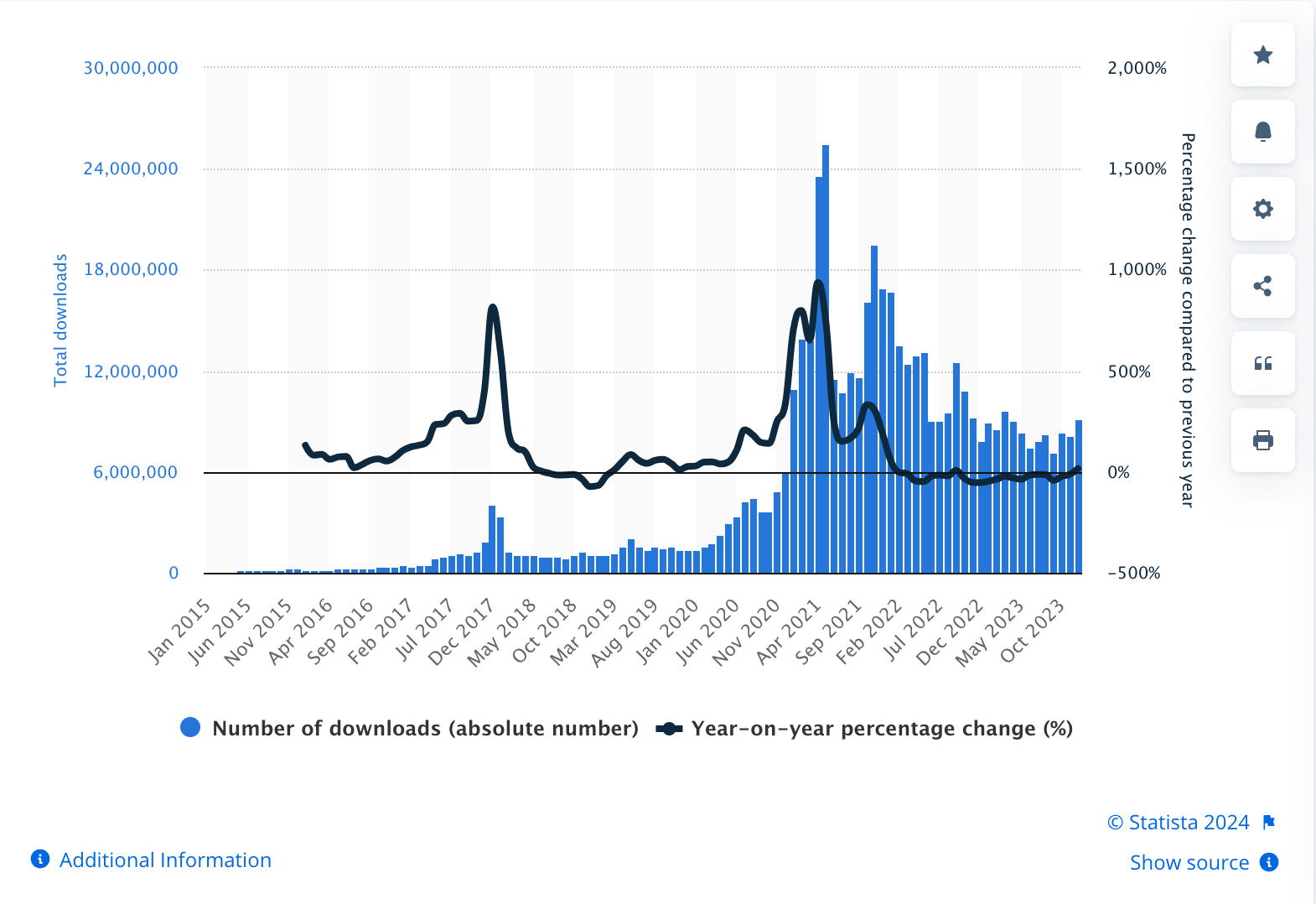This screenshot has width=1316, height=904.
Task: Click the line peak near Dec 2017
Action: 493,308
